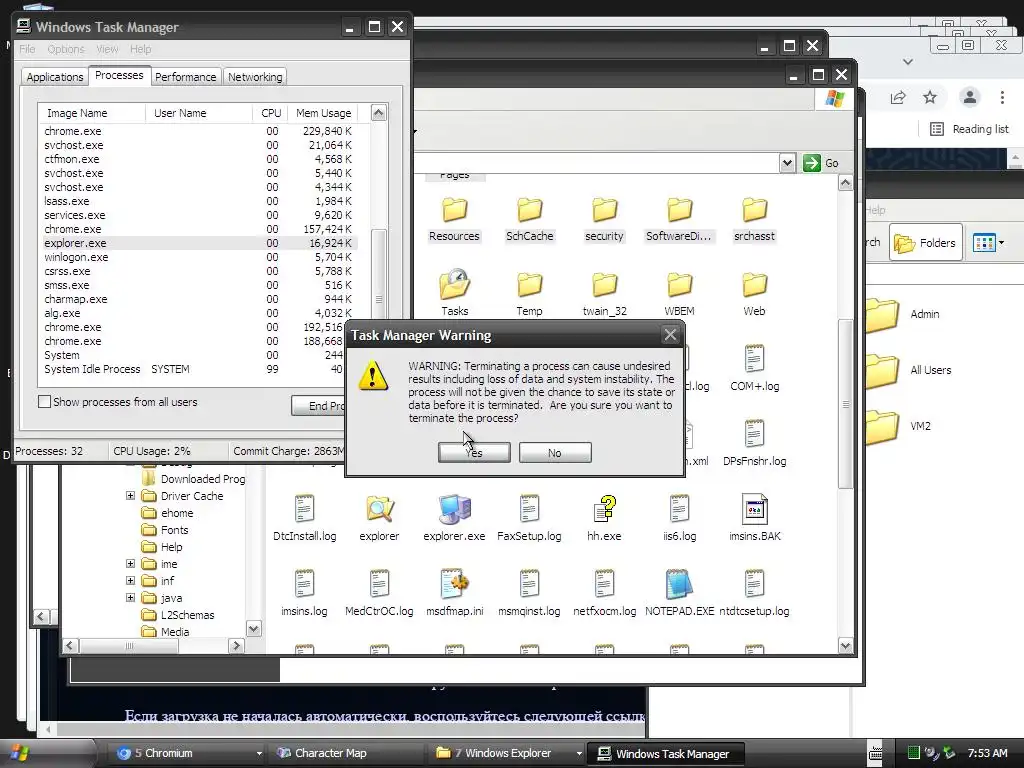Open Chromium taskbar group dropdown arrow
This screenshot has height=768, width=1024.
pos(259,753)
